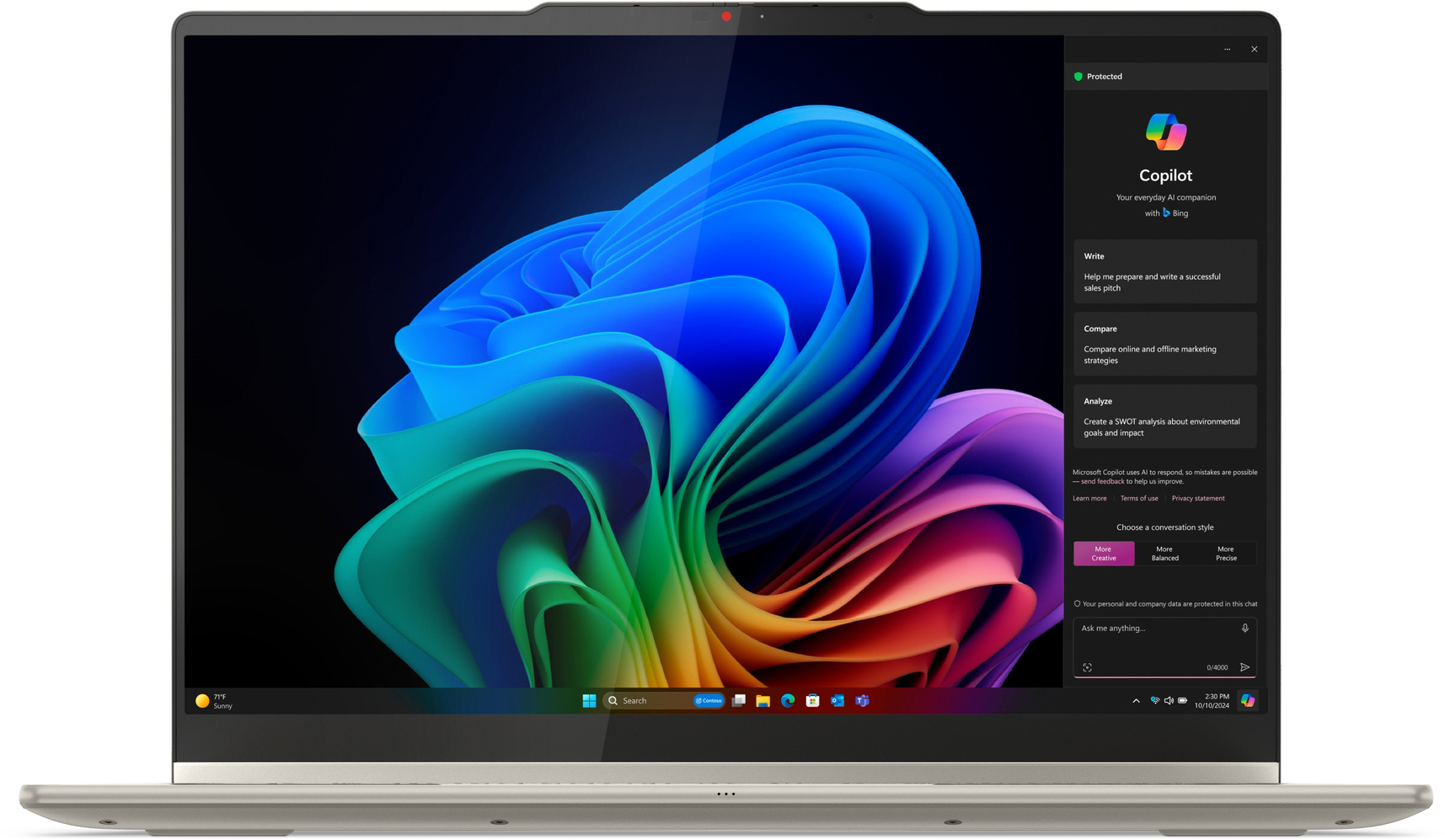The image size is (1445, 840).
Task: Click the send message arrow
Action: 1245,667
